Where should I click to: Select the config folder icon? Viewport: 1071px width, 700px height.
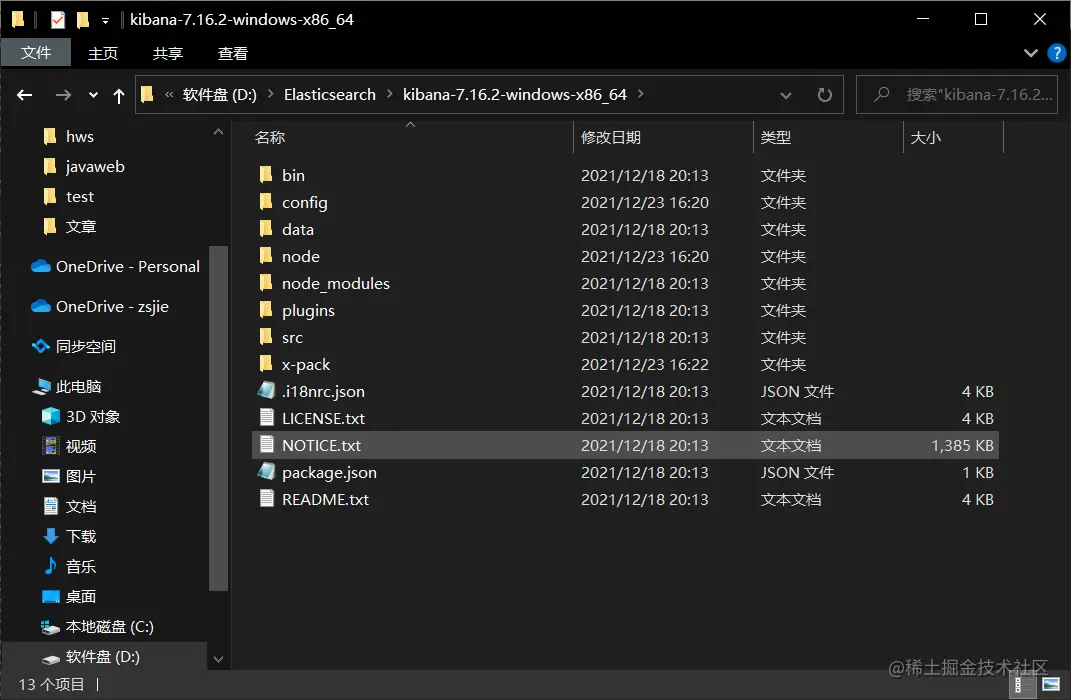[266, 202]
